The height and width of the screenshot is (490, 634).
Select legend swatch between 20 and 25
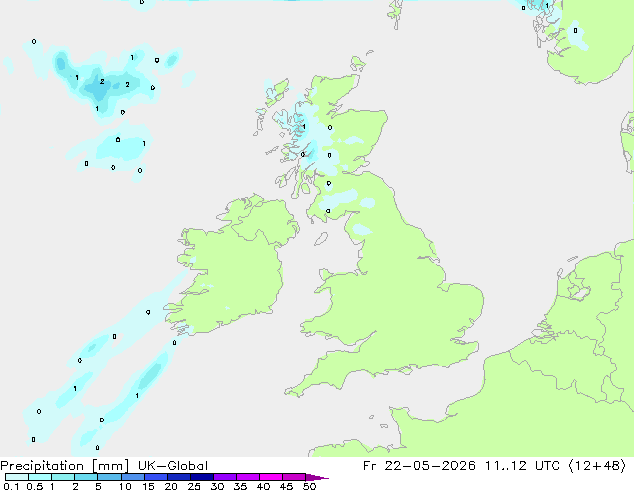pos(178,477)
